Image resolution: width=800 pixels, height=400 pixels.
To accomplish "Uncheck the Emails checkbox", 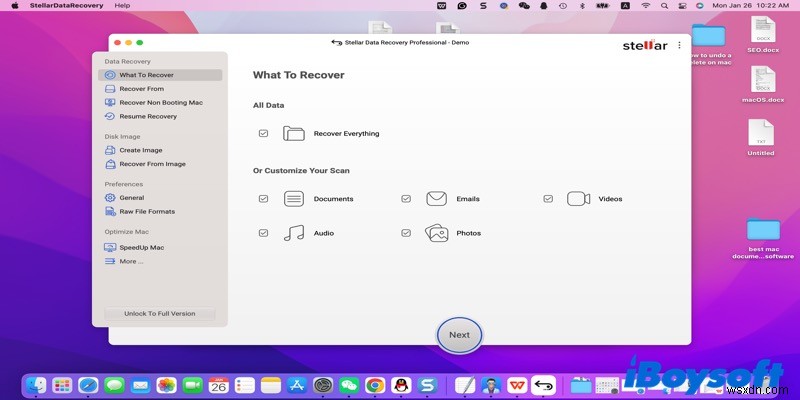I will (406, 199).
